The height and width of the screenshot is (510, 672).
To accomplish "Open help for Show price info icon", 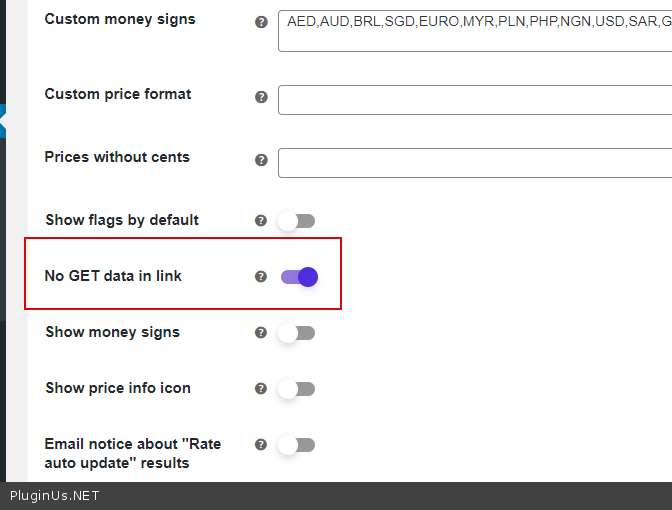I will [x=261, y=389].
